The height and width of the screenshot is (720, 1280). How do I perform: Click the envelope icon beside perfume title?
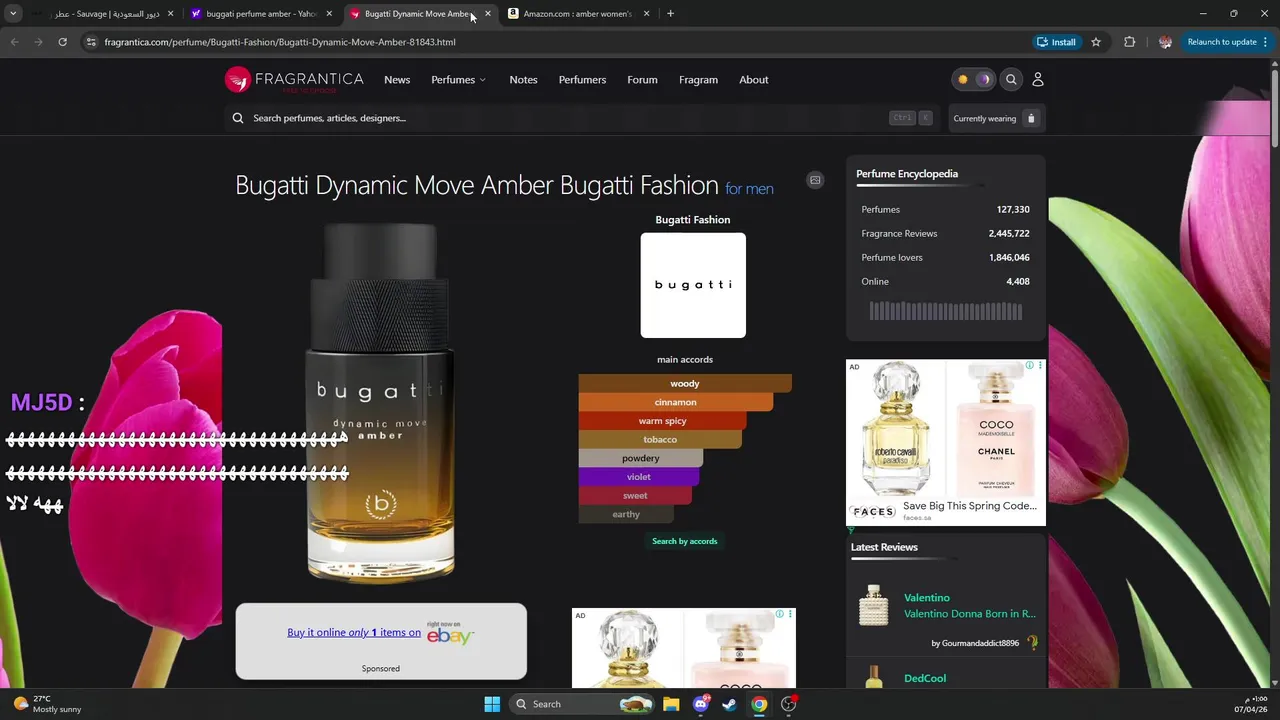815,180
